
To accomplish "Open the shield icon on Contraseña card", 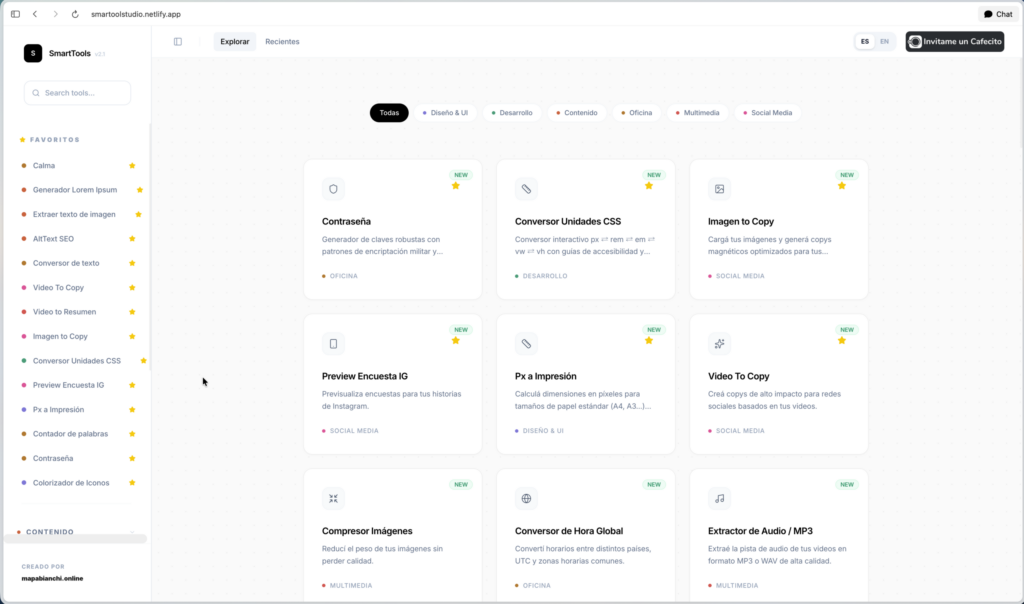I will (333, 189).
